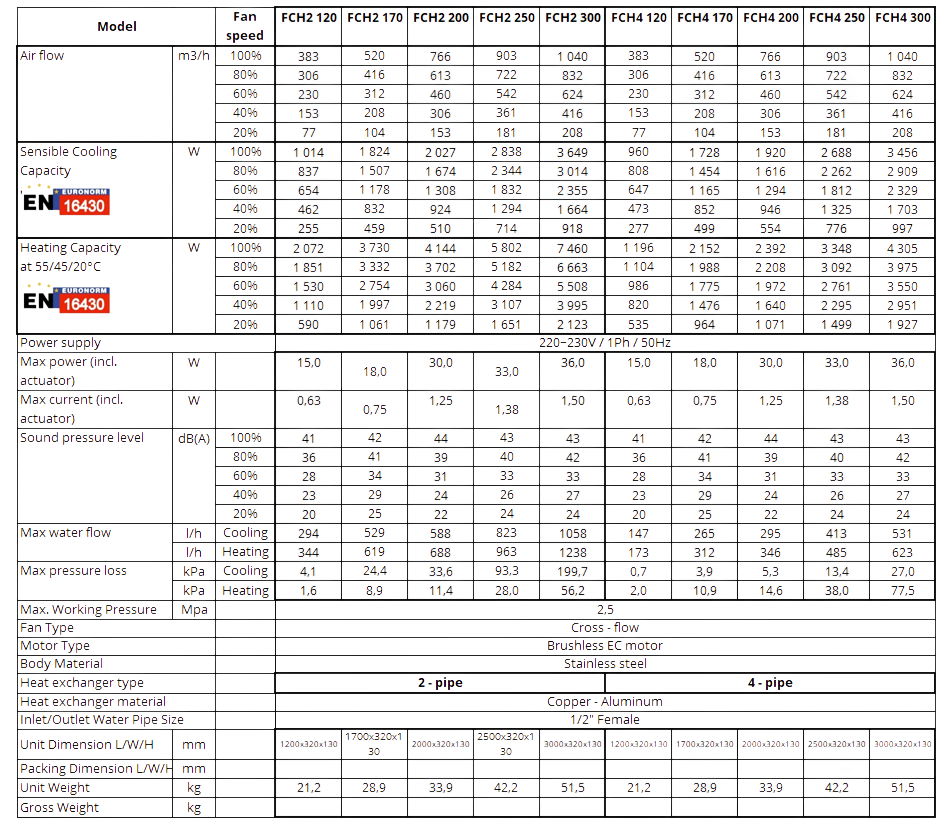Screen dimensions: 949x827
Task: Select the FCH4 170 column header
Action: coord(705,18)
